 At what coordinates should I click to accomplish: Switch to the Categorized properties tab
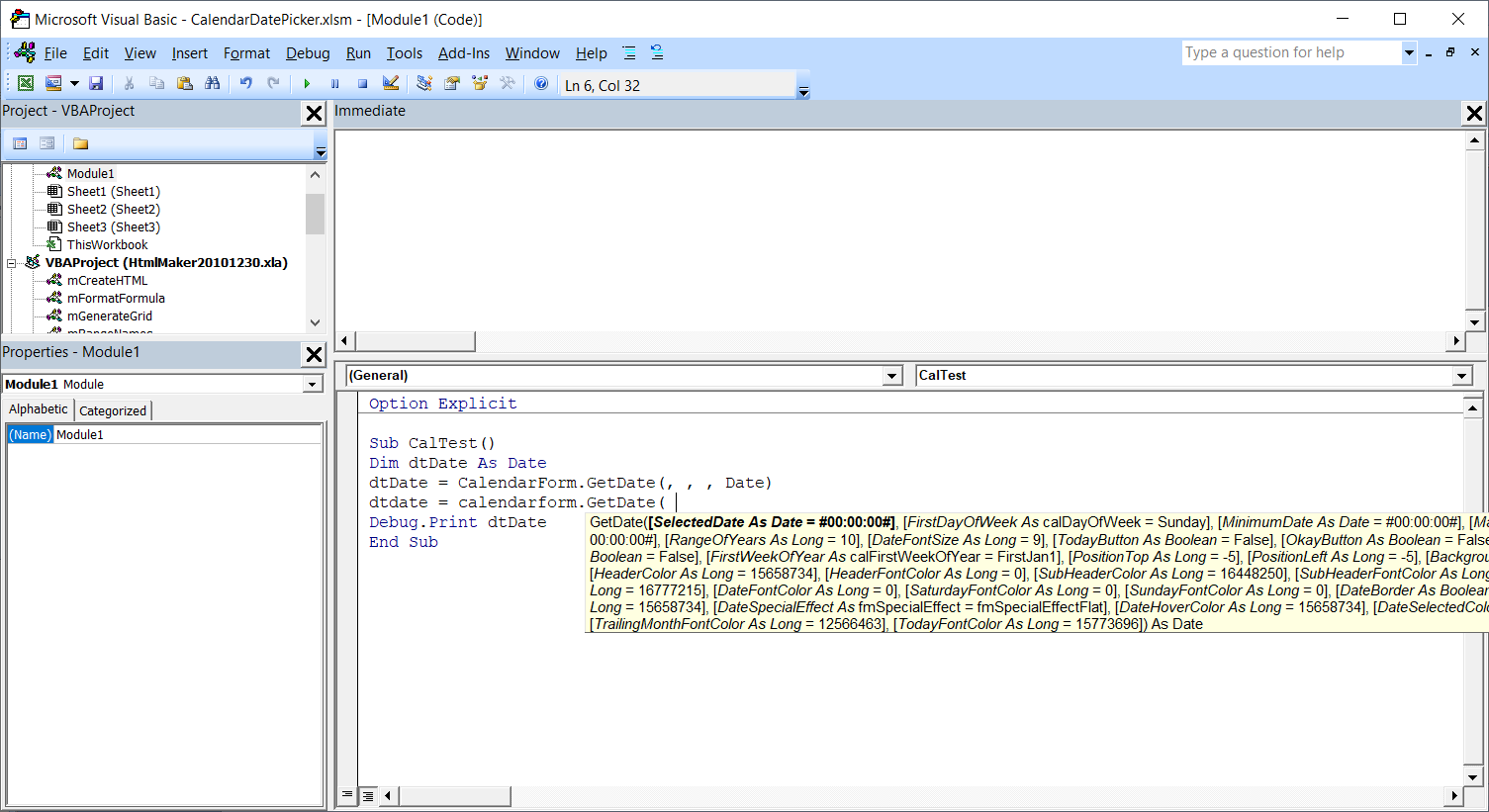[113, 410]
